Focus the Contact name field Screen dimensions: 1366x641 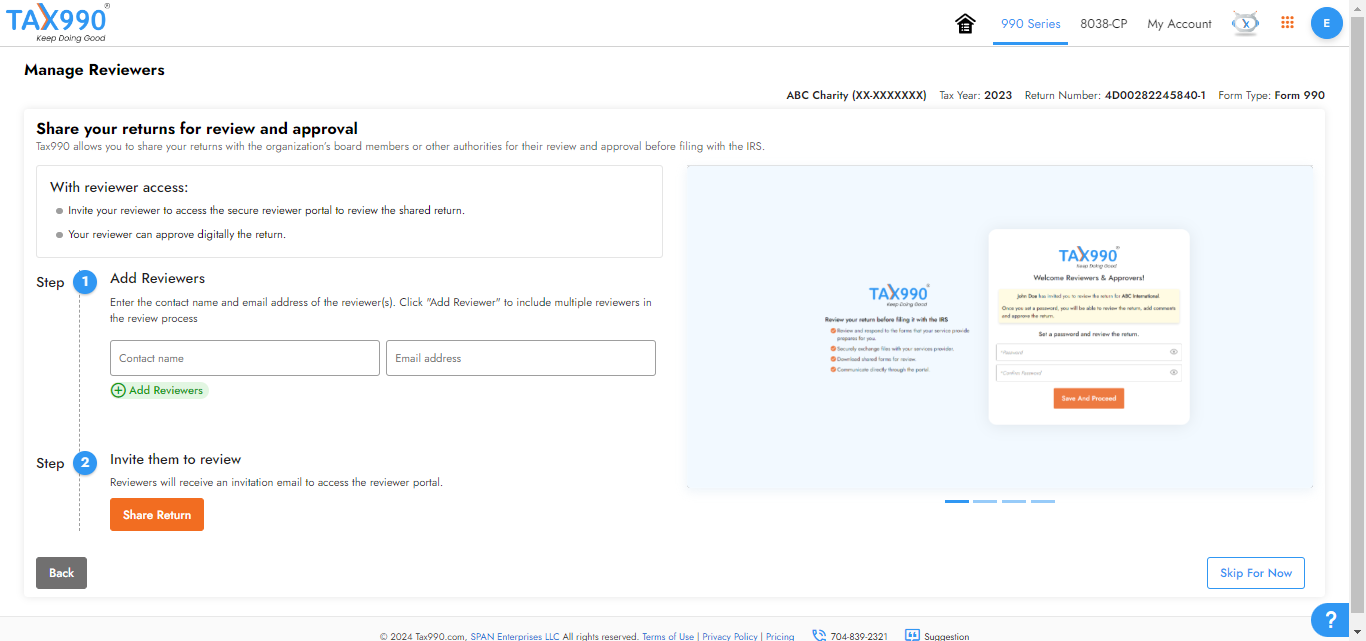click(245, 358)
